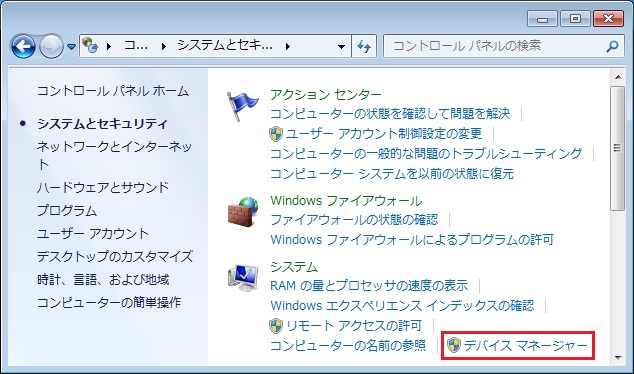Click the システムとセキ... breadcrumb segment

tap(224, 45)
